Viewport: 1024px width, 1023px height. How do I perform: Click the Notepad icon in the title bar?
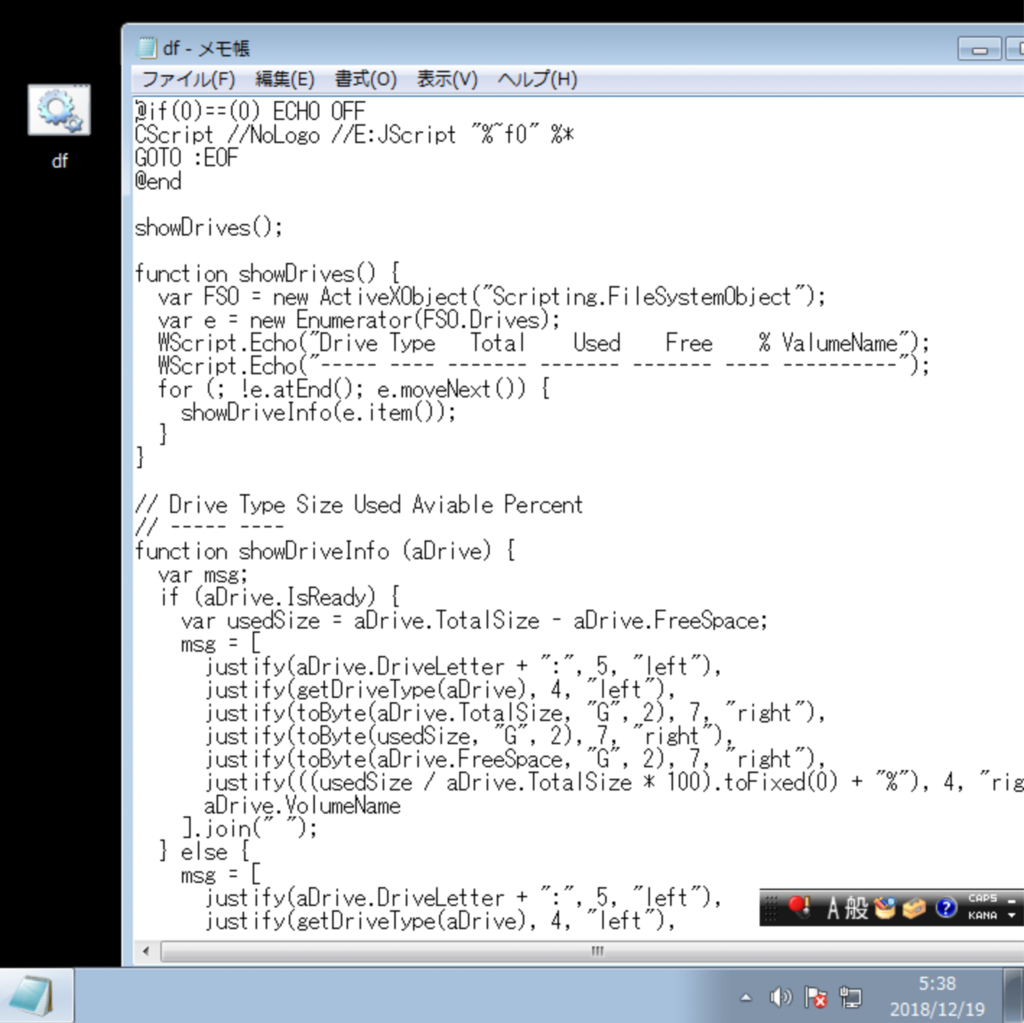147,48
